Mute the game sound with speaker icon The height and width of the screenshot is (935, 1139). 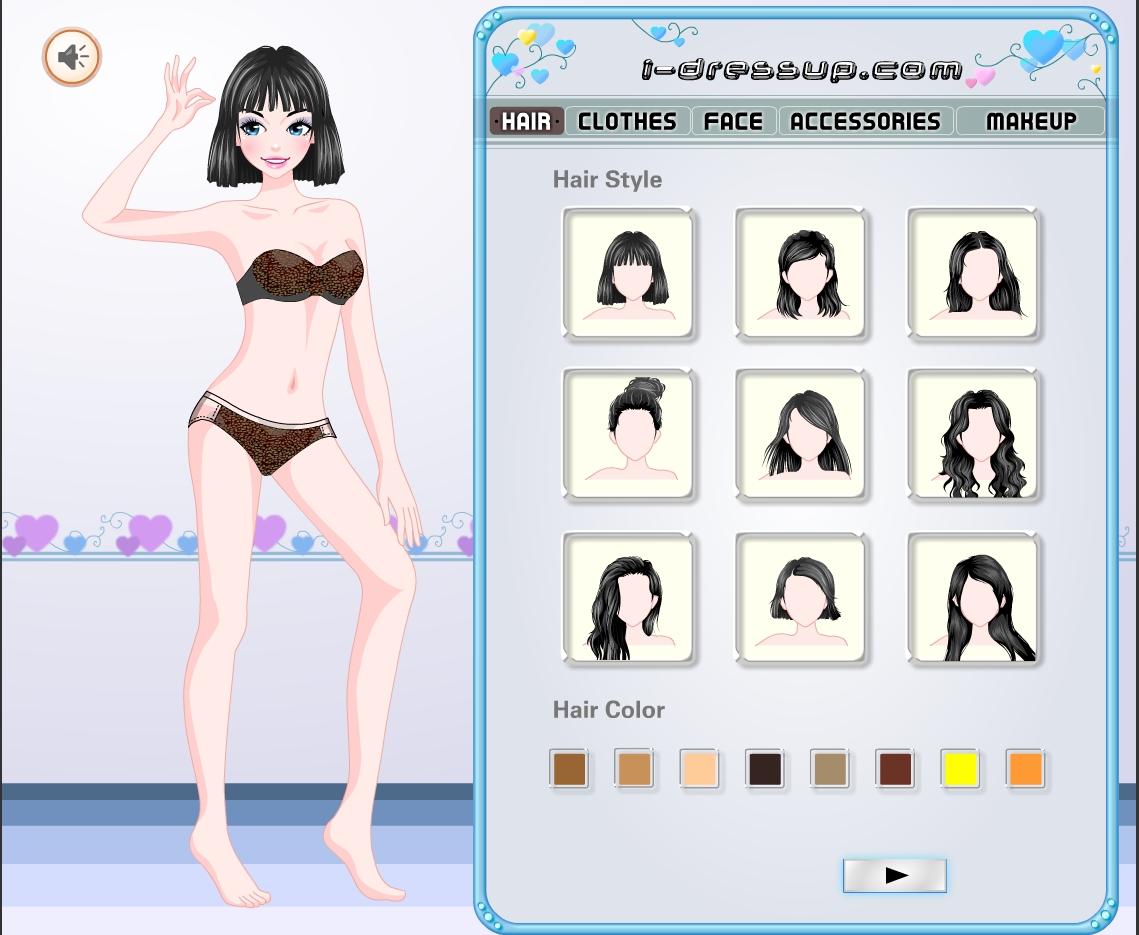pyautogui.click(x=71, y=57)
